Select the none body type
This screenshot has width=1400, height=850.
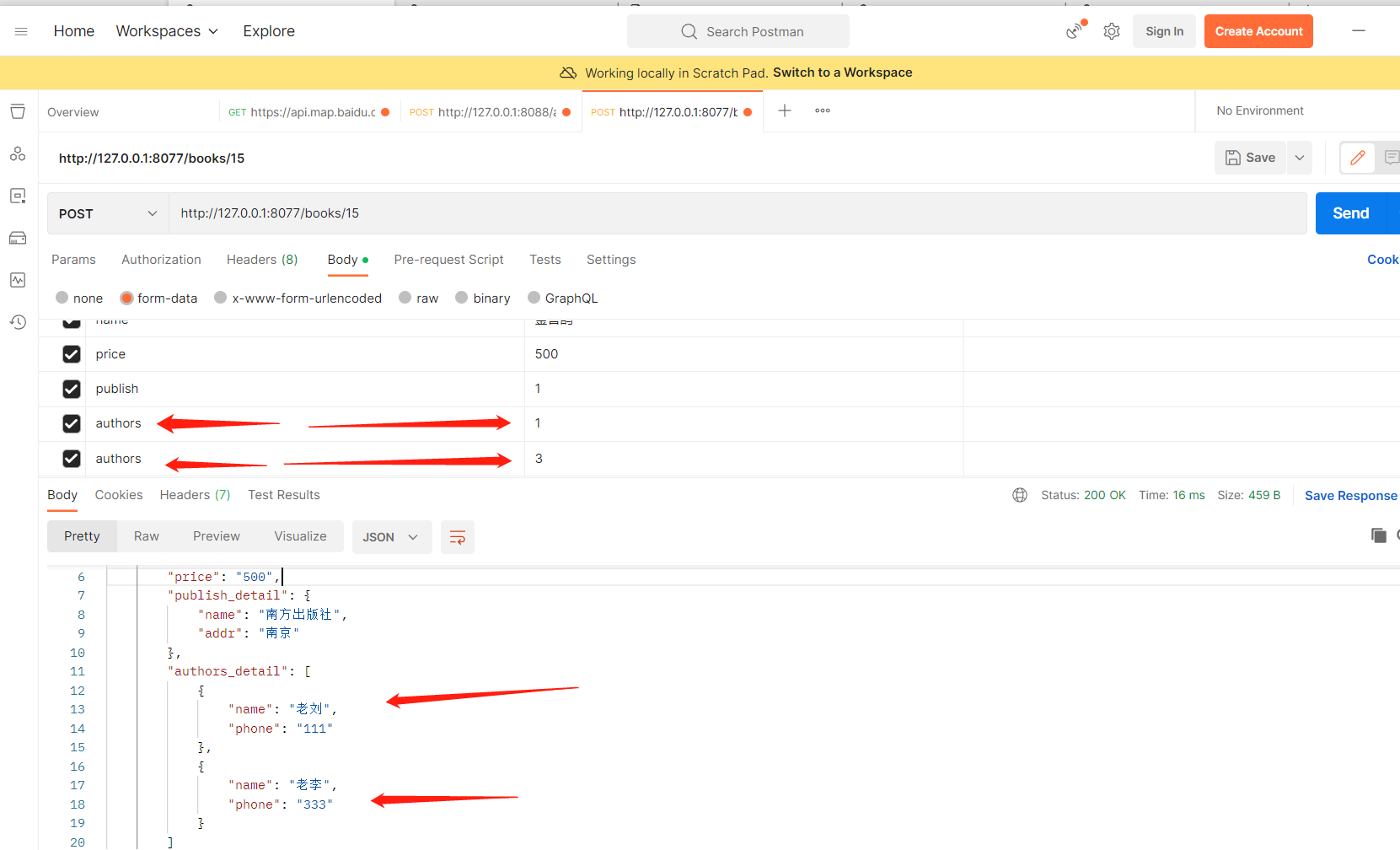click(x=62, y=298)
